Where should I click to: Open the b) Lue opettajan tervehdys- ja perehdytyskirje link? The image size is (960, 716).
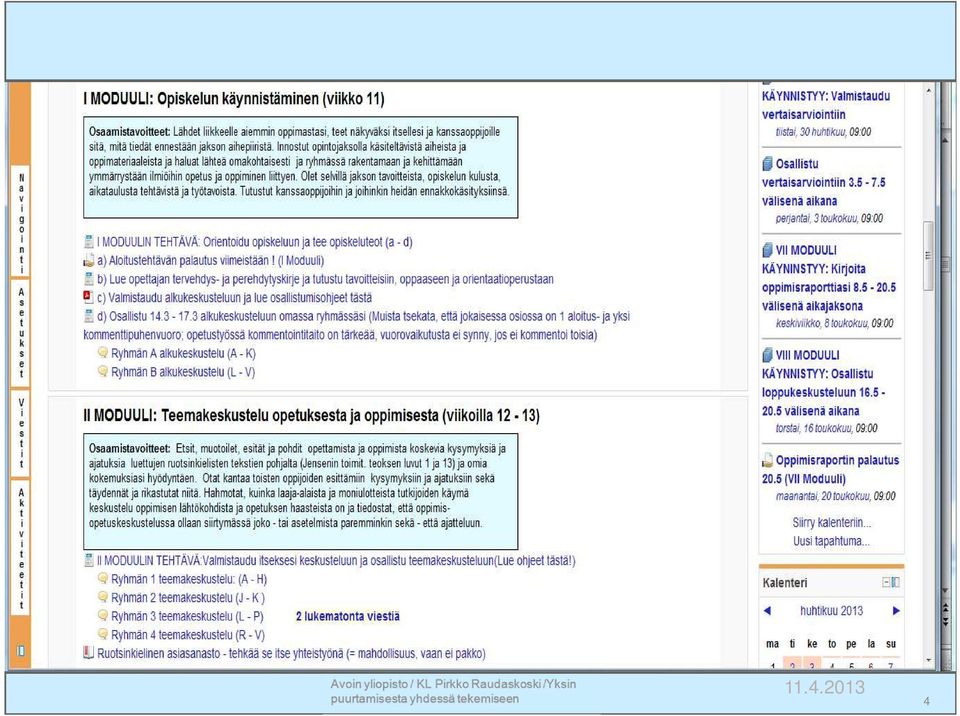click(325, 279)
